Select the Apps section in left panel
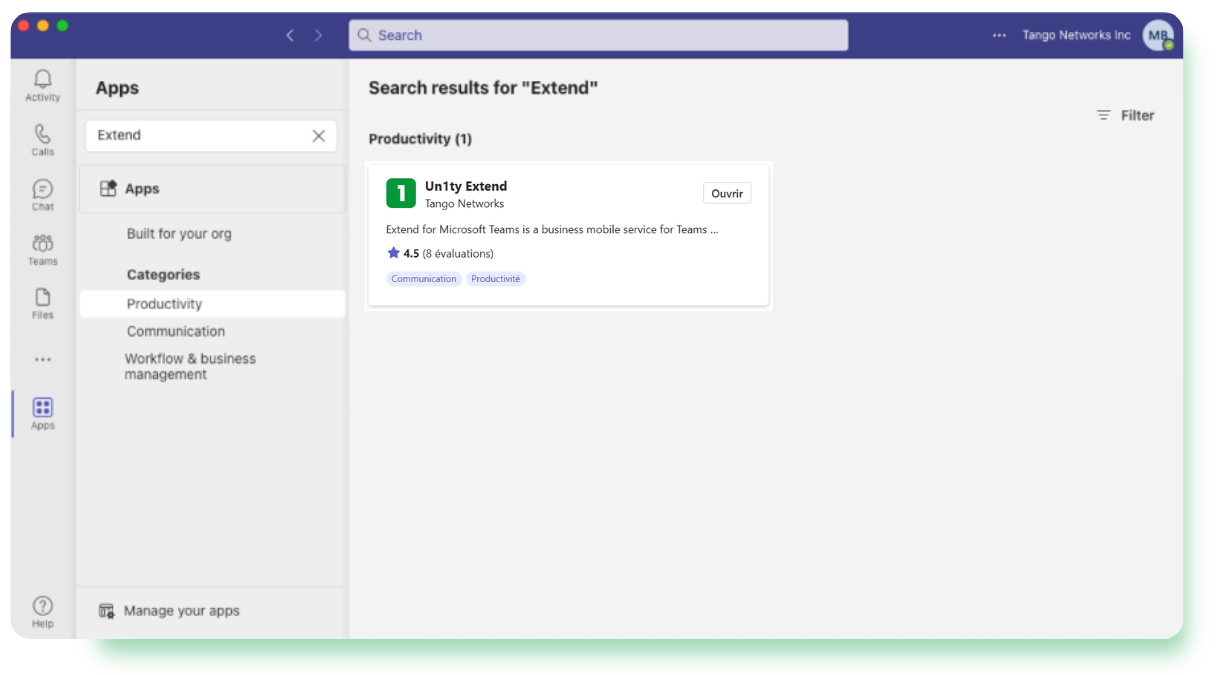The width and height of the screenshot is (1218, 675). [x=212, y=189]
